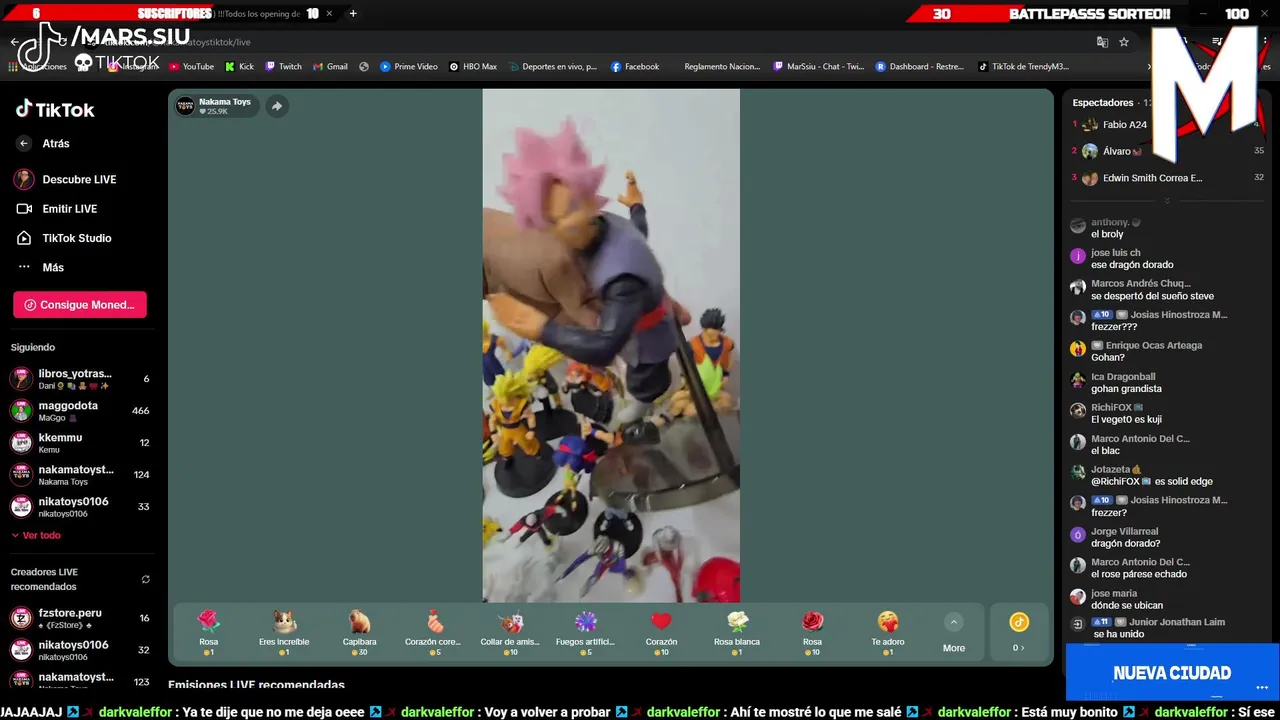Share the live stream with arrow icon
1280x720 pixels.
[277, 106]
